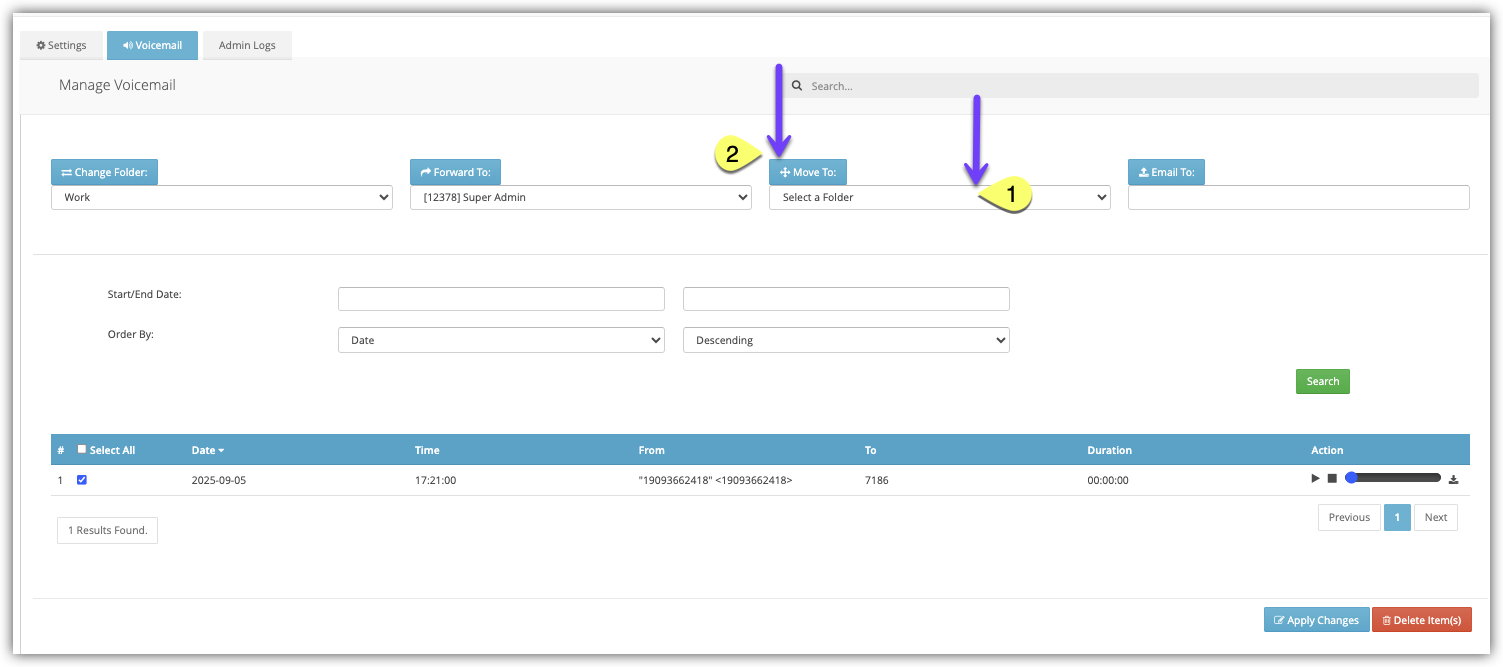The width and height of the screenshot is (1503, 667).
Task: Click the Email To input field
Action: point(1298,198)
